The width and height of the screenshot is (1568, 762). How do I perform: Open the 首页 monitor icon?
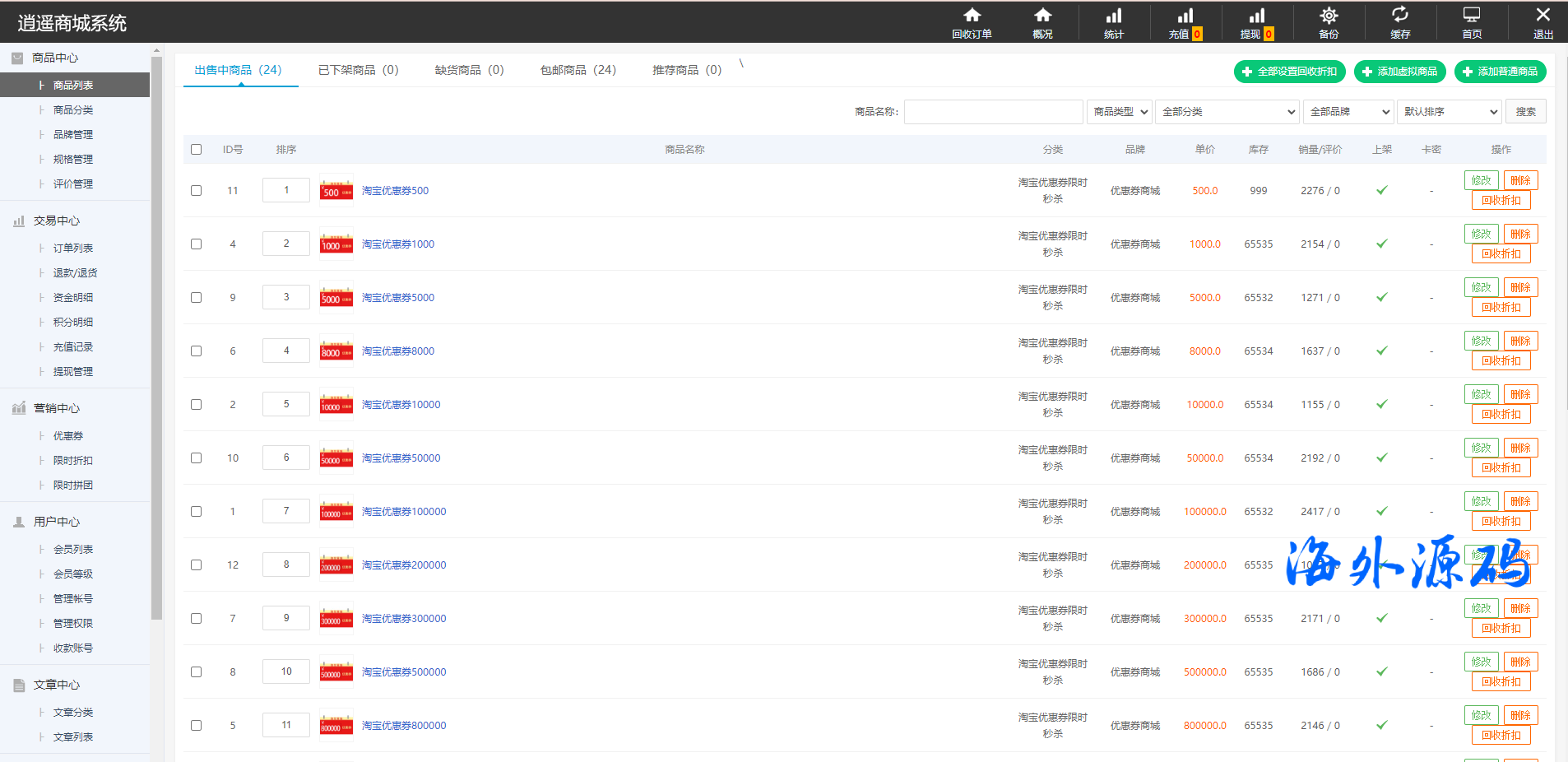tap(1471, 16)
